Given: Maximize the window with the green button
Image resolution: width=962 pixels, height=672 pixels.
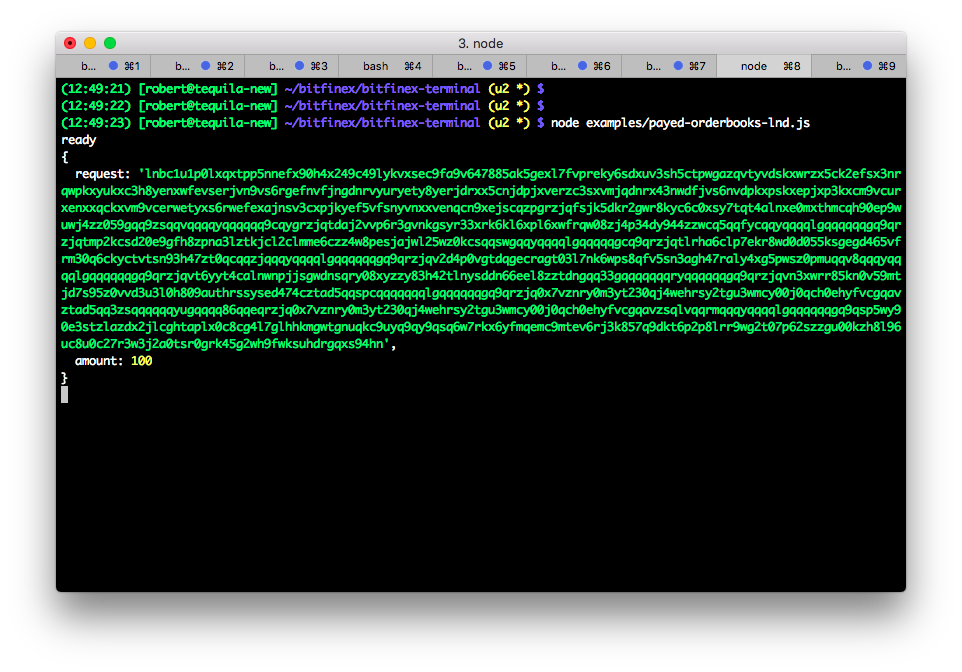Looking at the screenshot, I should 110,43.
